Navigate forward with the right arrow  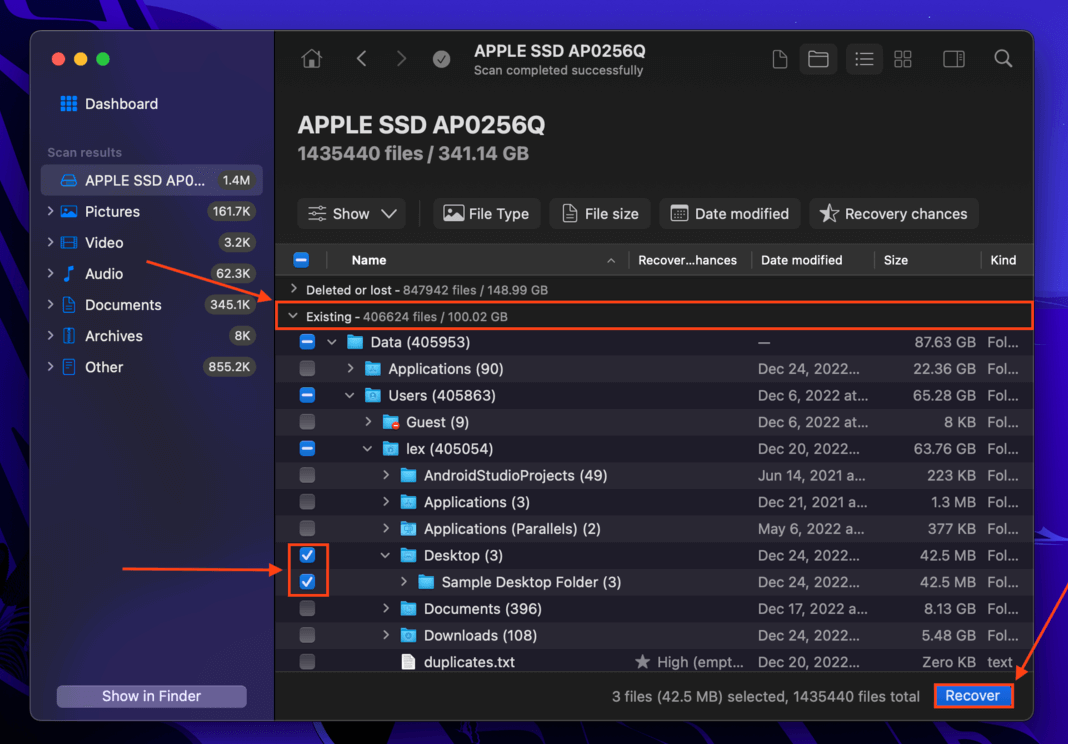click(x=401, y=59)
